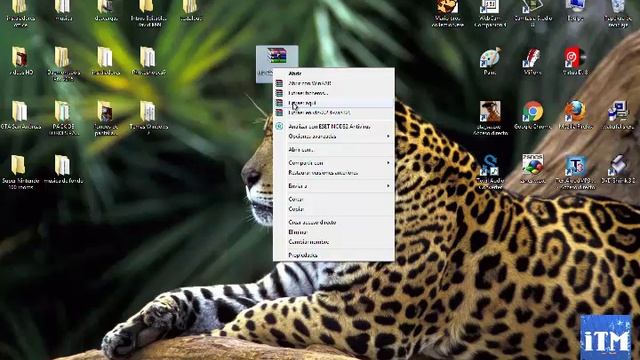Choose 'Abrir con...' in context menu
Image resolution: width=640 pixels, height=360 pixels.
(x=333, y=150)
